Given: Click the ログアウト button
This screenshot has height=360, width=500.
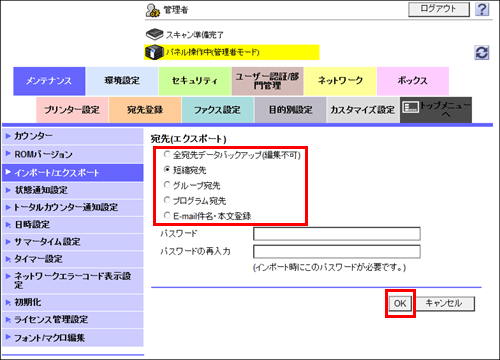Looking at the screenshot, I should tap(439, 9).
